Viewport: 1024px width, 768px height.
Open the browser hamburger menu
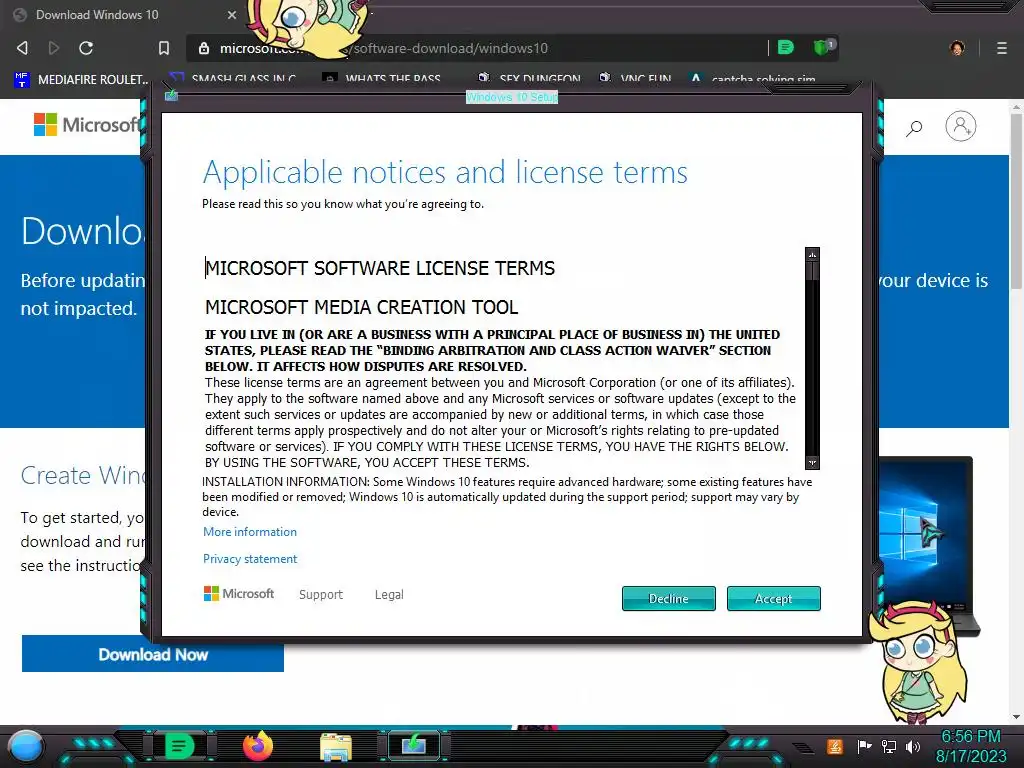click(1002, 48)
